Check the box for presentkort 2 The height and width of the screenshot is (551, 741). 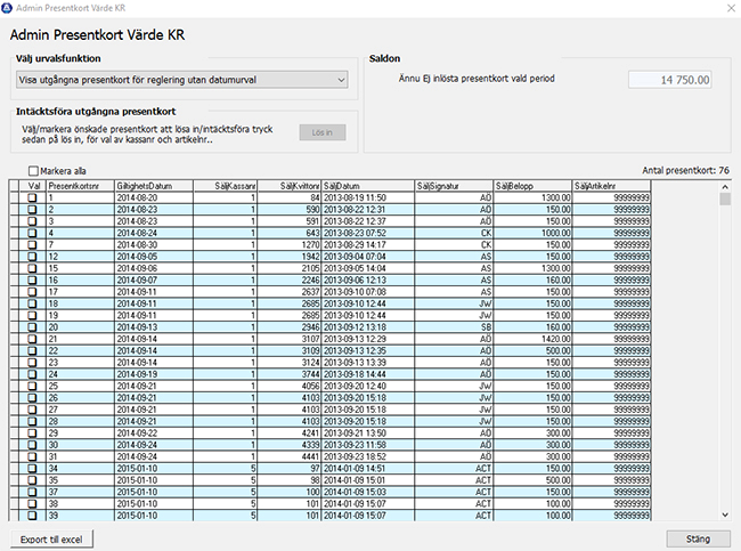32,209
